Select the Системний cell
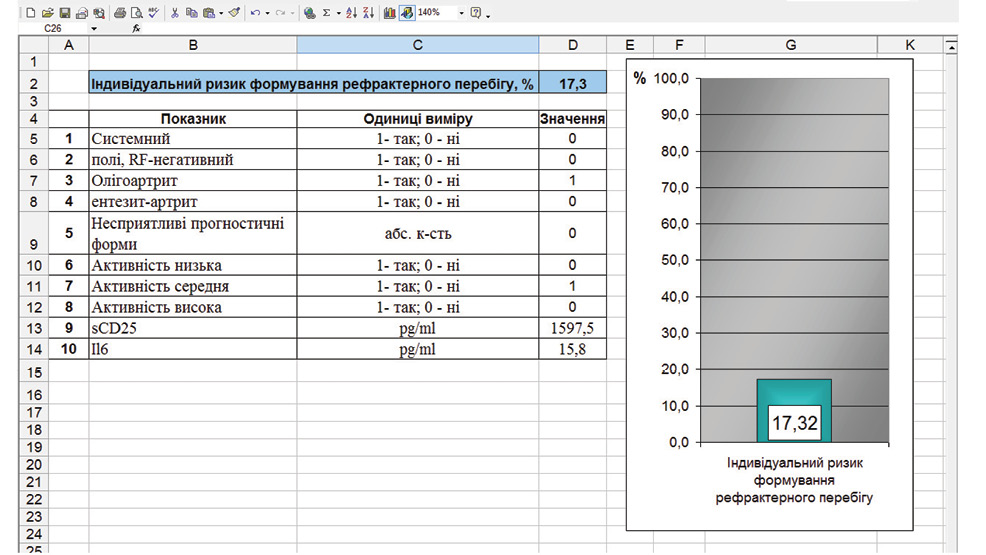 point(193,138)
